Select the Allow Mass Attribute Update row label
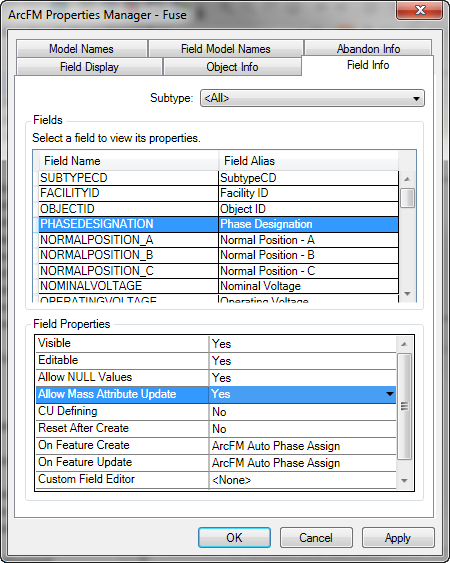Image resolution: width=450 pixels, height=563 pixels. click(122, 394)
